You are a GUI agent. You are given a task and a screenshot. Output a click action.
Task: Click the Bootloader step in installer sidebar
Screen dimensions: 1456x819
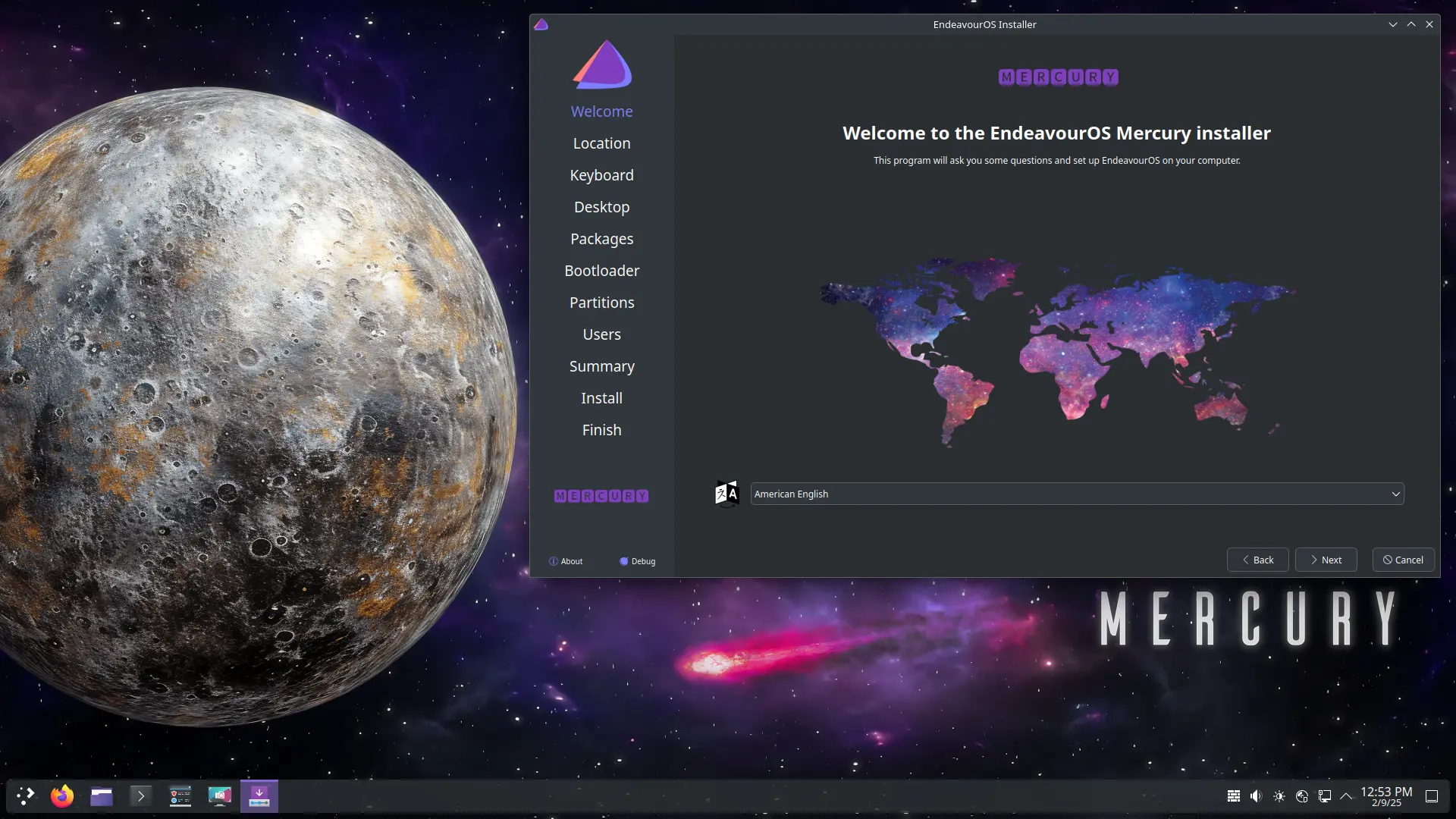pyautogui.click(x=601, y=270)
